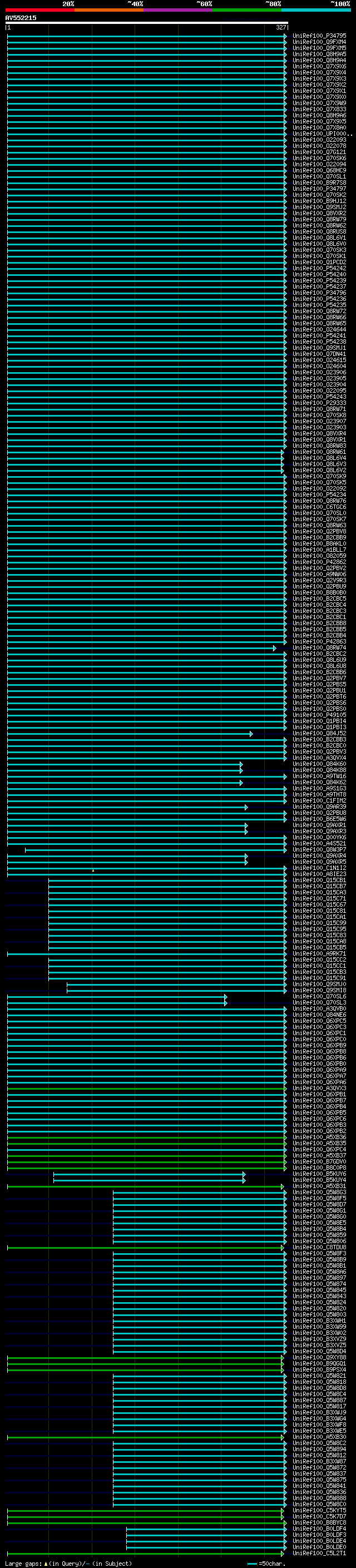This screenshot has width=356, height=1568.
Task: Select hit UniRef100_Q84K60
Action: pos(319,764)
